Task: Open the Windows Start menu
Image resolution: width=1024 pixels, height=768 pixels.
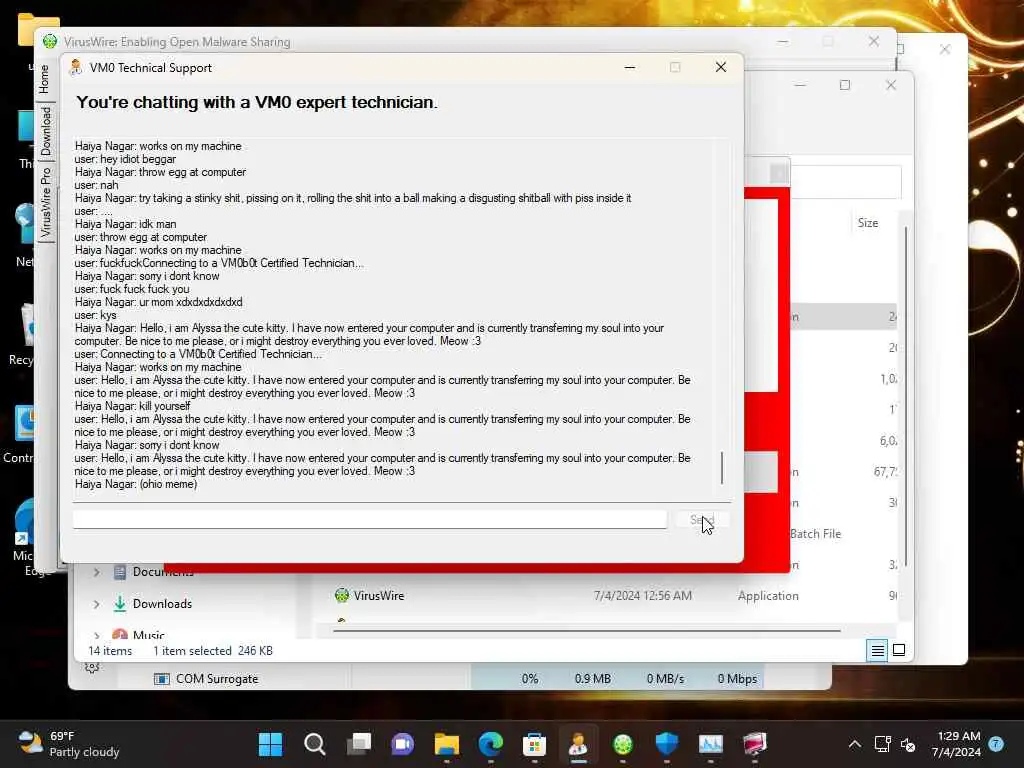Action: tap(270, 744)
